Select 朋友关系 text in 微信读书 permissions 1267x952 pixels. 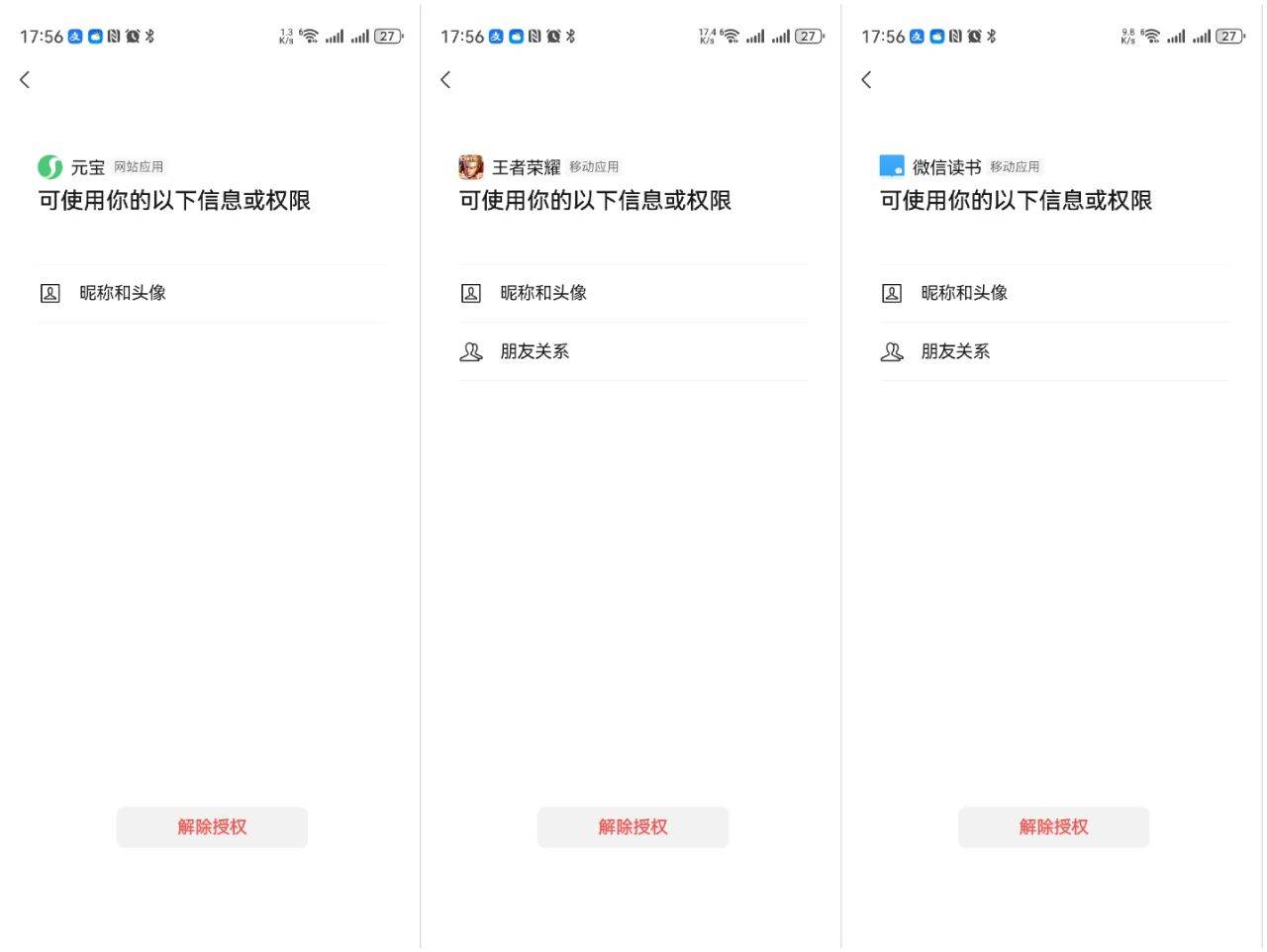(955, 351)
